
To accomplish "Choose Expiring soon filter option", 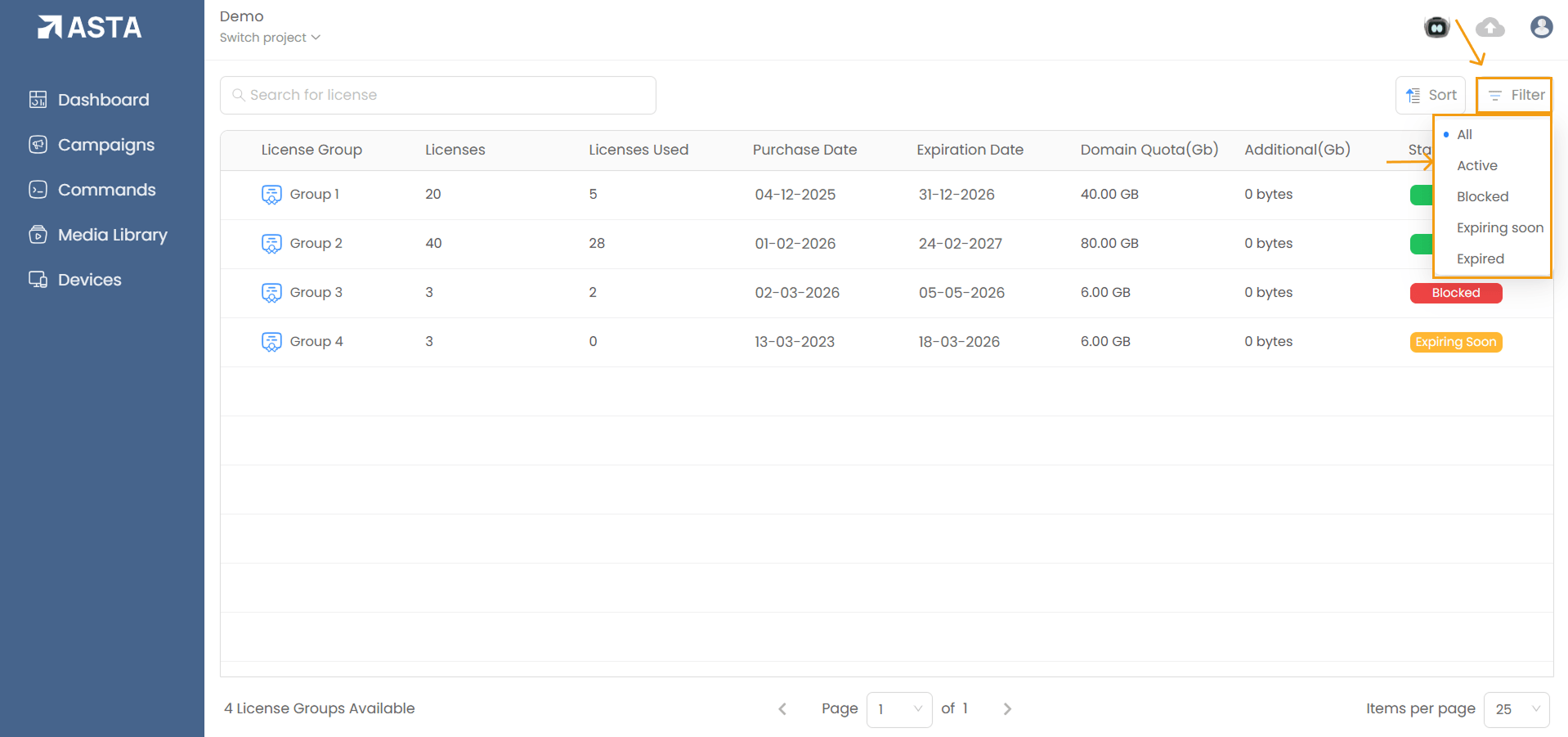I will (x=1499, y=228).
